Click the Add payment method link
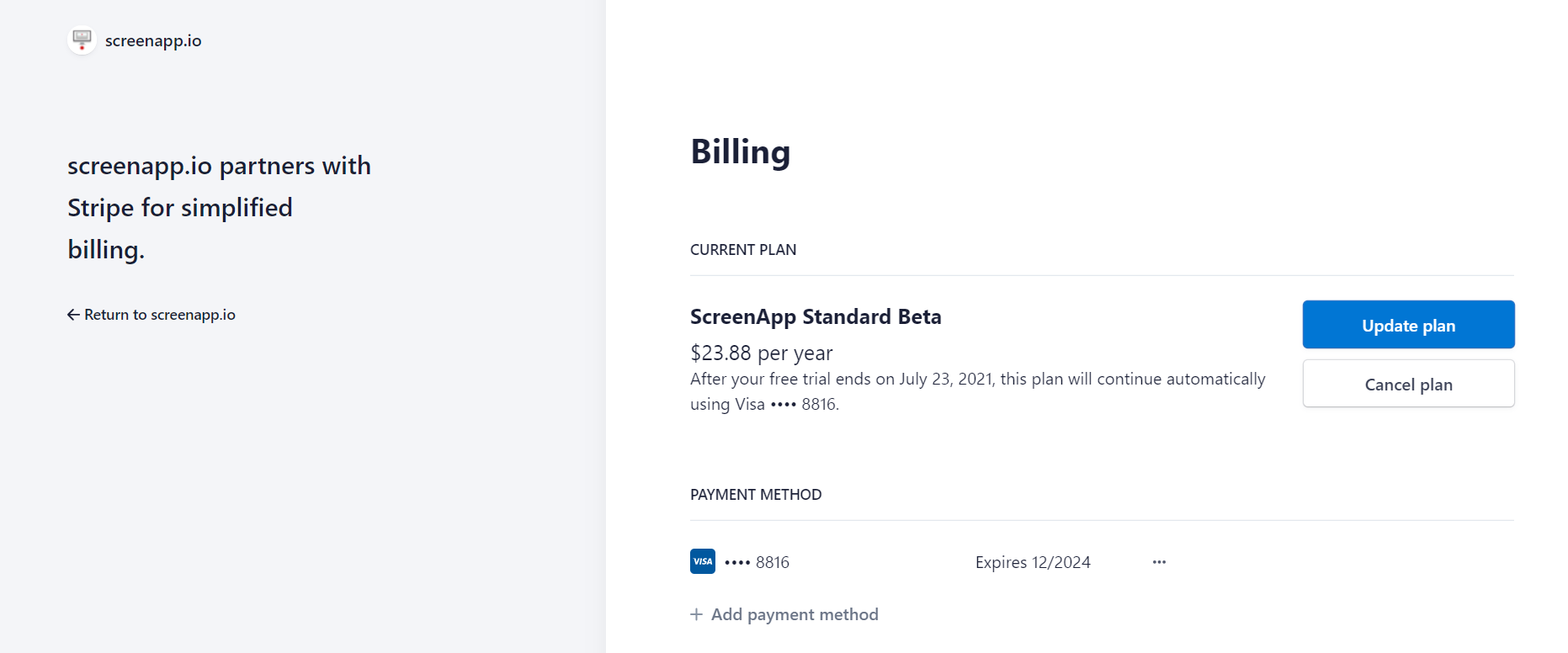Screen dimensions: 1568x653 [794, 614]
